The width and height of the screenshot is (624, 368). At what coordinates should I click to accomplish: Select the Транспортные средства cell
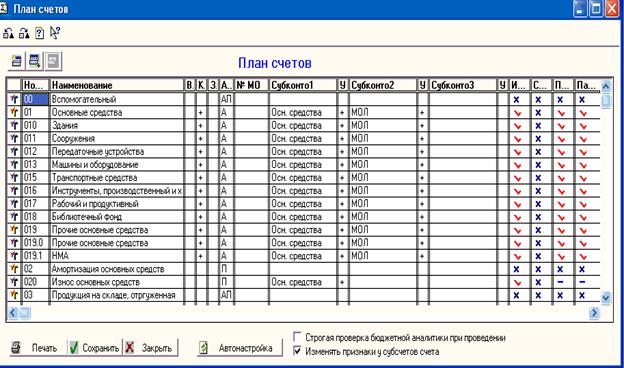[x=117, y=178]
